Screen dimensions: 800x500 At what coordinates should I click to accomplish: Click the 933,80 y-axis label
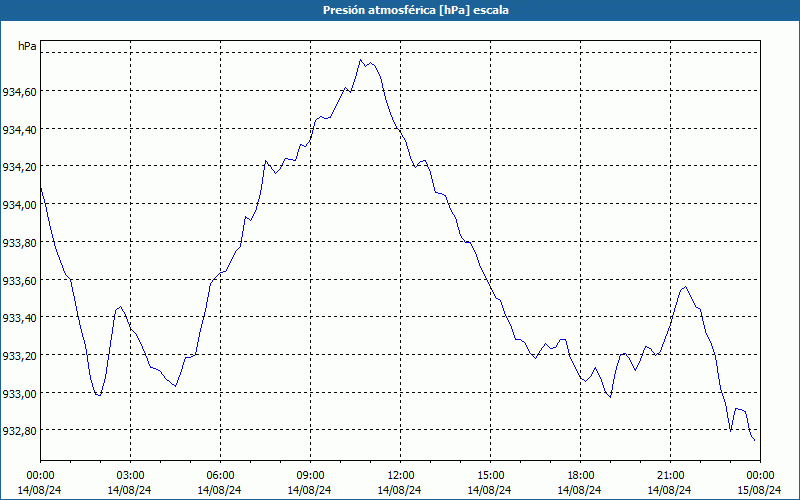pos(19,243)
